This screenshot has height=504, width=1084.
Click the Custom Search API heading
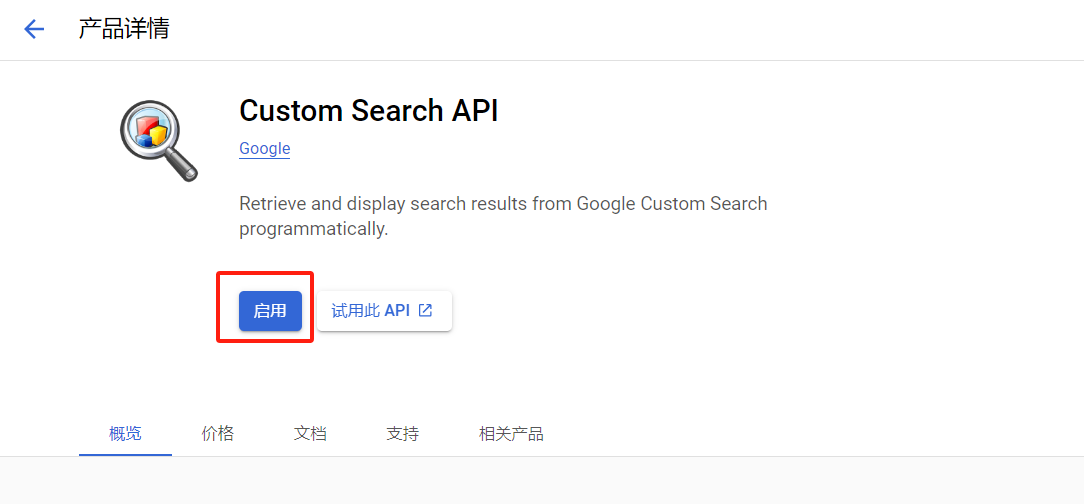(368, 111)
